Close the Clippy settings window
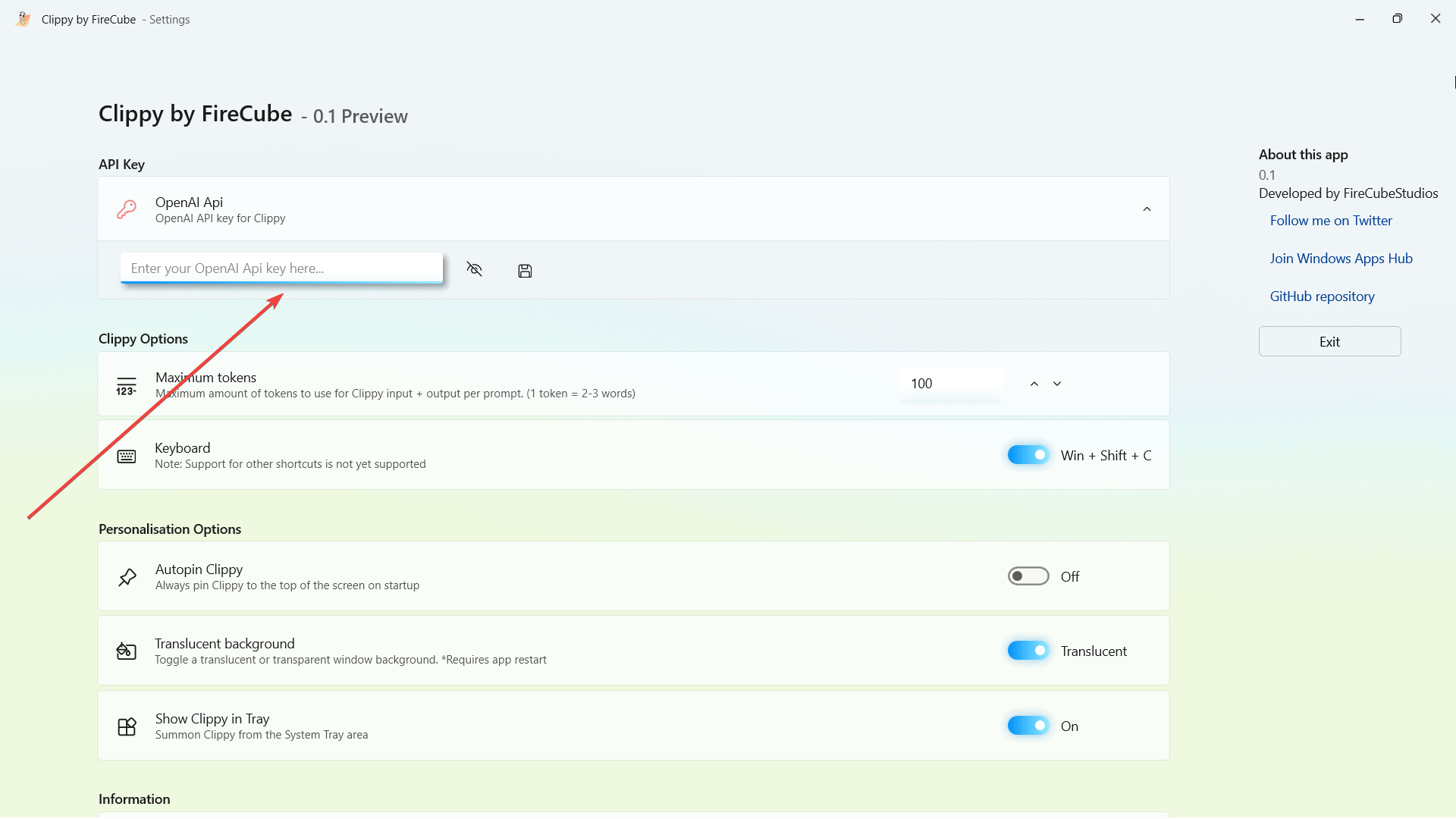The image size is (1456, 819). click(x=1436, y=19)
